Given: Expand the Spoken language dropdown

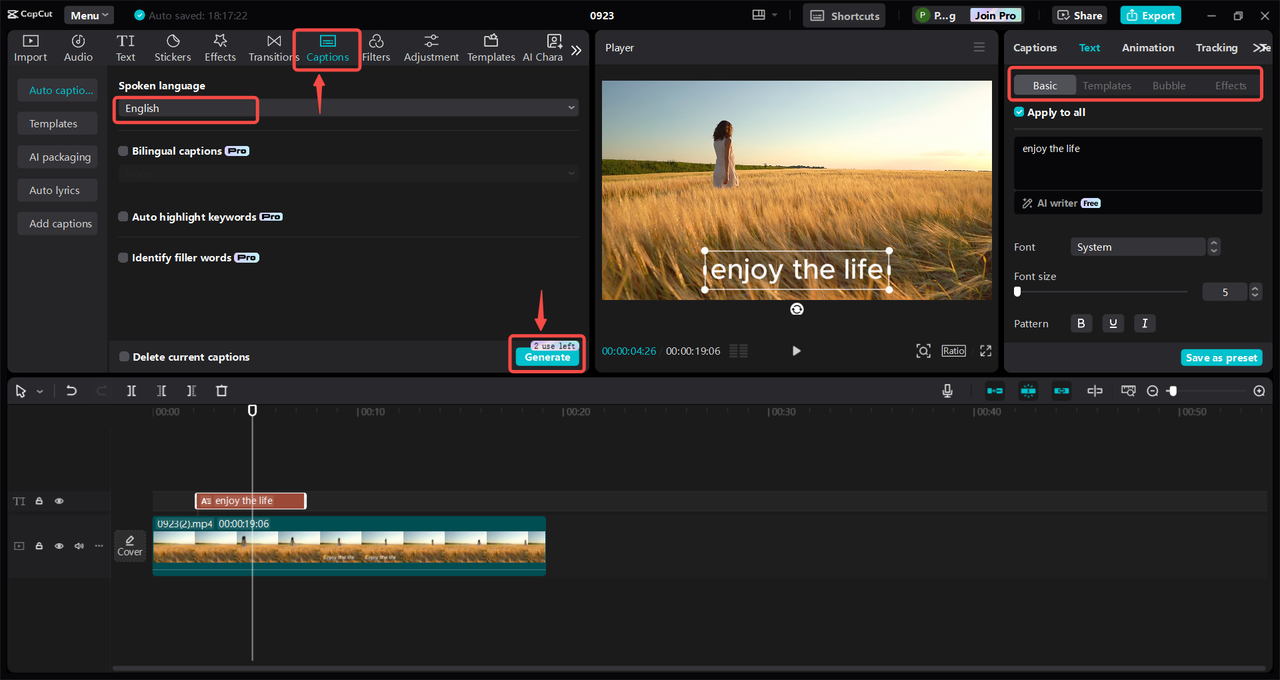Looking at the screenshot, I should point(348,108).
